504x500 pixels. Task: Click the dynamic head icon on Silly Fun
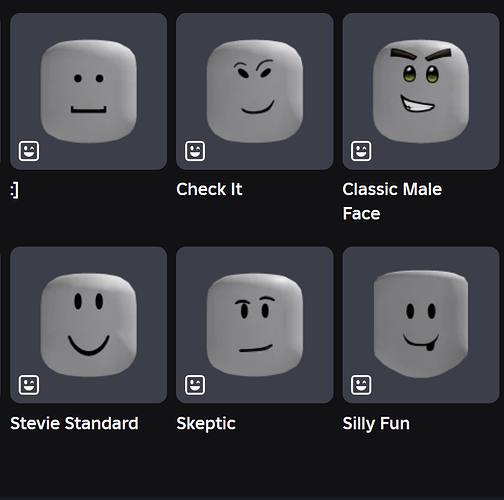[361, 385]
